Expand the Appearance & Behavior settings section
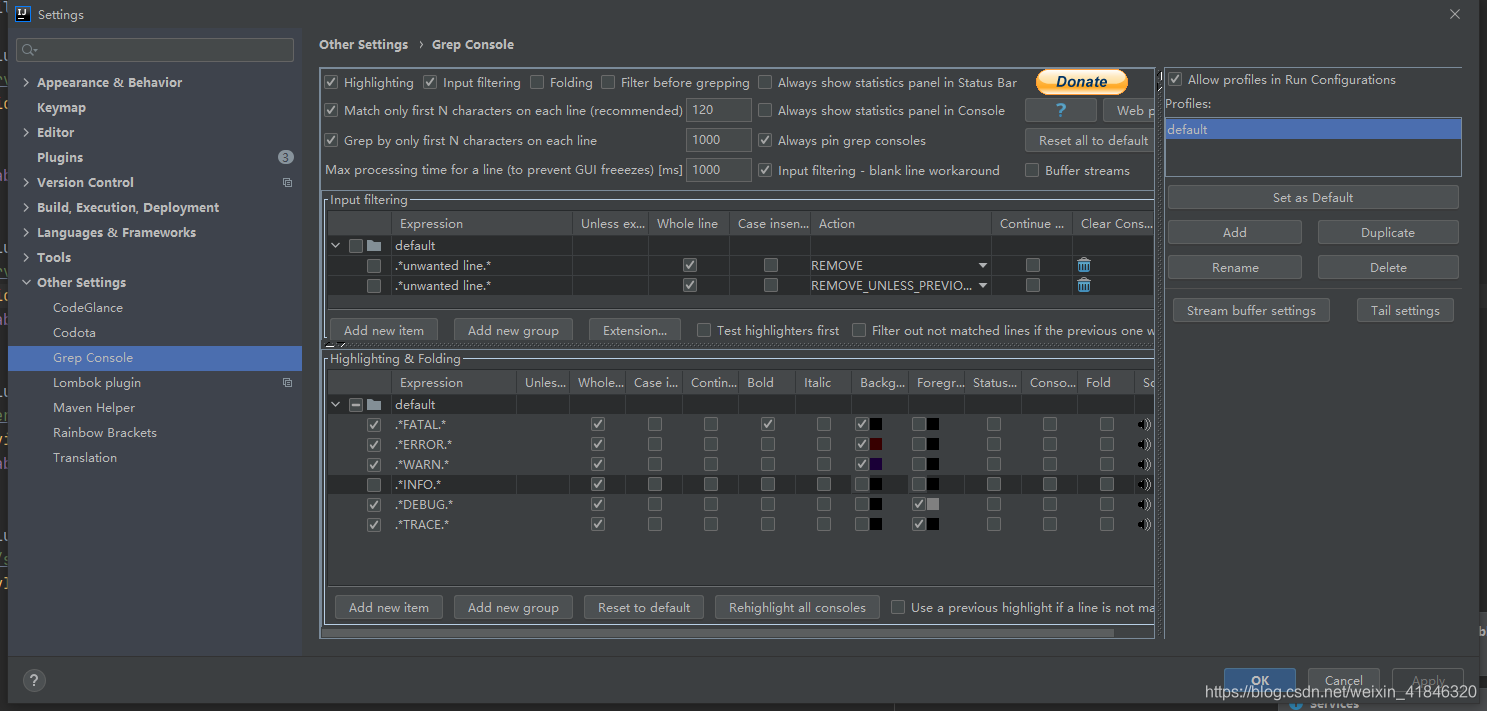The height and width of the screenshot is (711, 1487). (26, 82)
